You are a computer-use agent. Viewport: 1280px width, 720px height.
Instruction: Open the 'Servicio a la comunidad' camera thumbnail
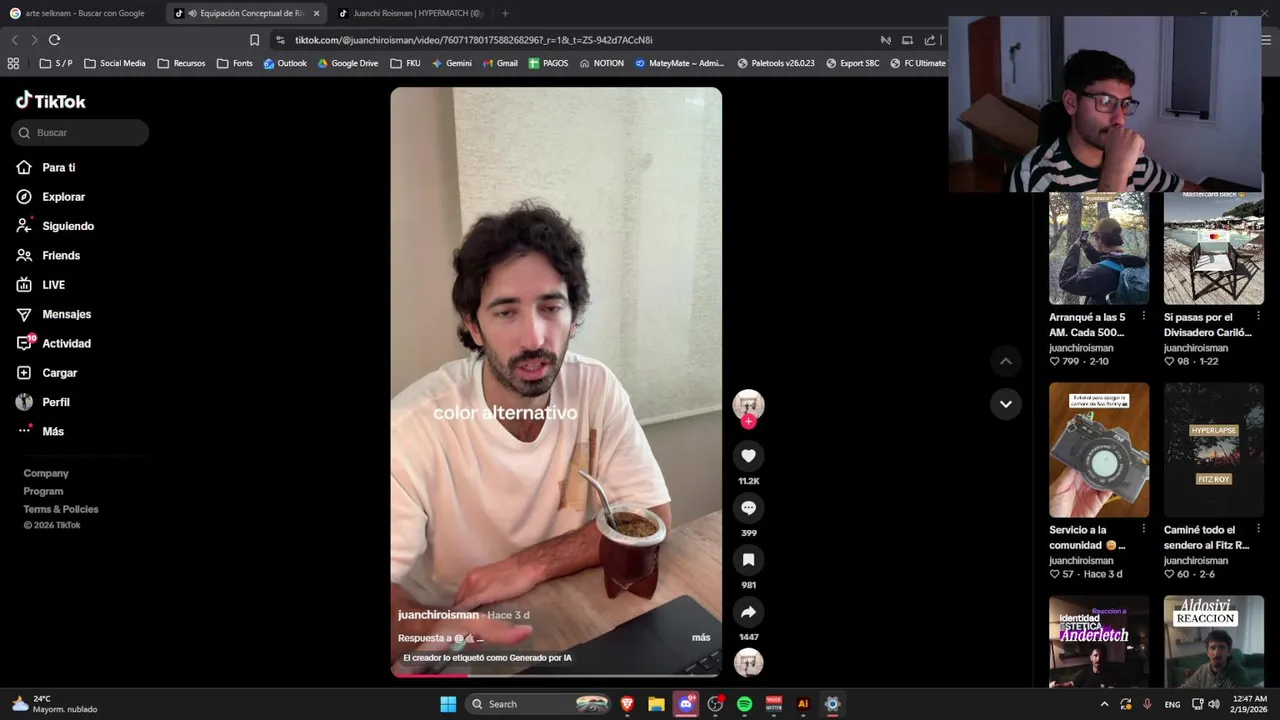tap(1099, 450)
